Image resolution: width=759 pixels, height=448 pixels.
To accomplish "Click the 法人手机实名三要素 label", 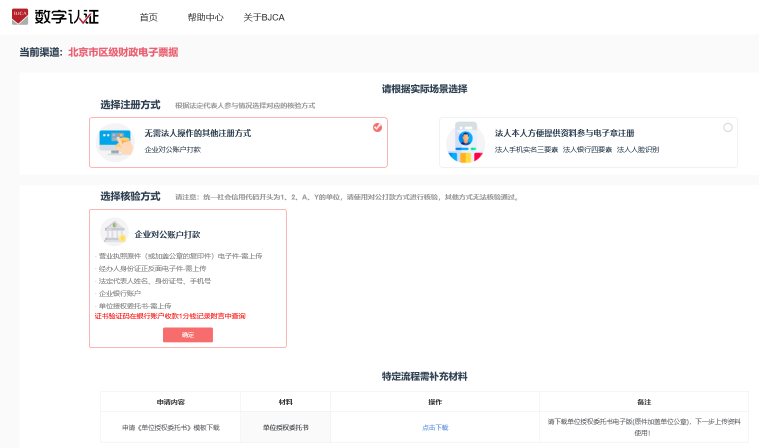I will (526, 149).
